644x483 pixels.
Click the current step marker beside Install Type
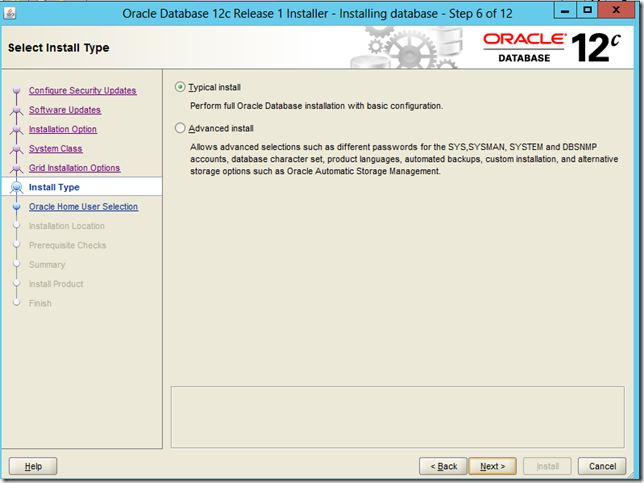16,187
